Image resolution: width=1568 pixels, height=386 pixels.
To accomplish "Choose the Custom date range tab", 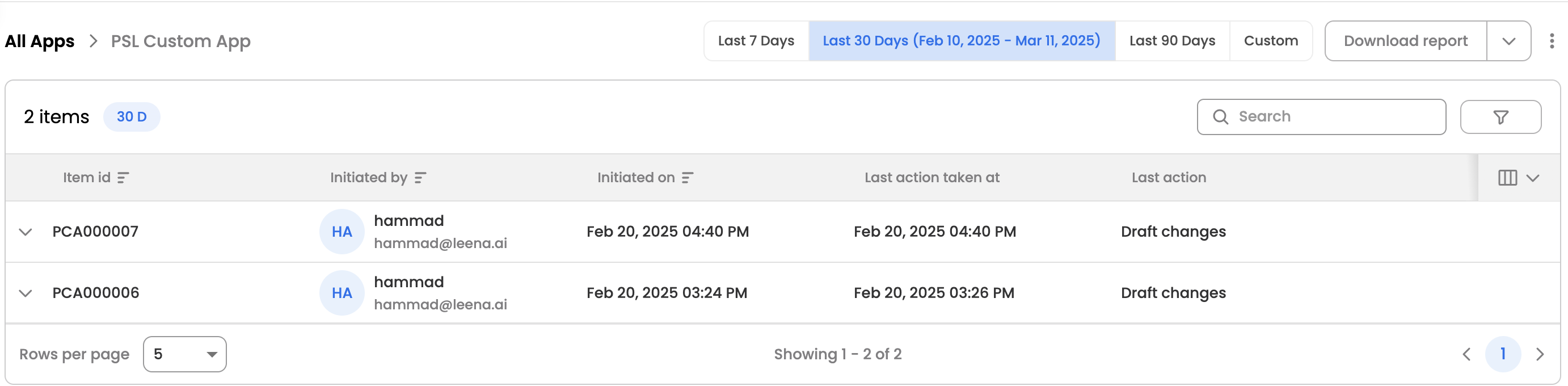I will coord(1270,41).
